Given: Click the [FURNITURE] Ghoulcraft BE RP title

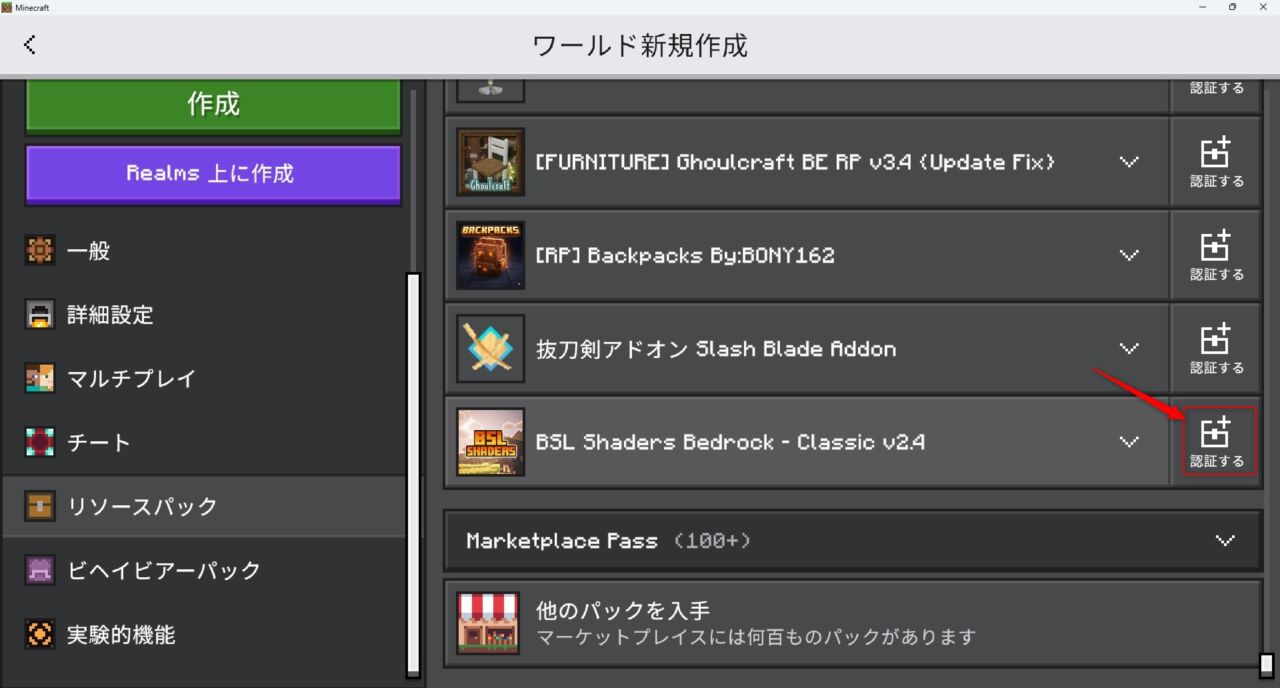Looking at the screenshot, I should (x=795, y=162).
